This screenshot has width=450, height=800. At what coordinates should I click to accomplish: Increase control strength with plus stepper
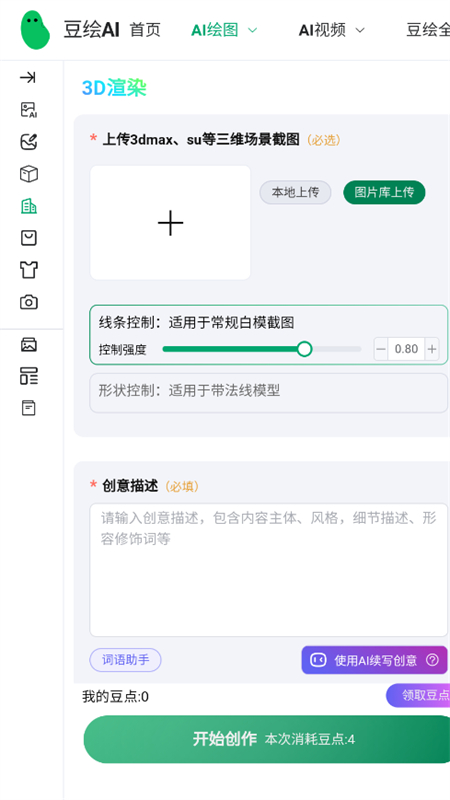point(432,349)
